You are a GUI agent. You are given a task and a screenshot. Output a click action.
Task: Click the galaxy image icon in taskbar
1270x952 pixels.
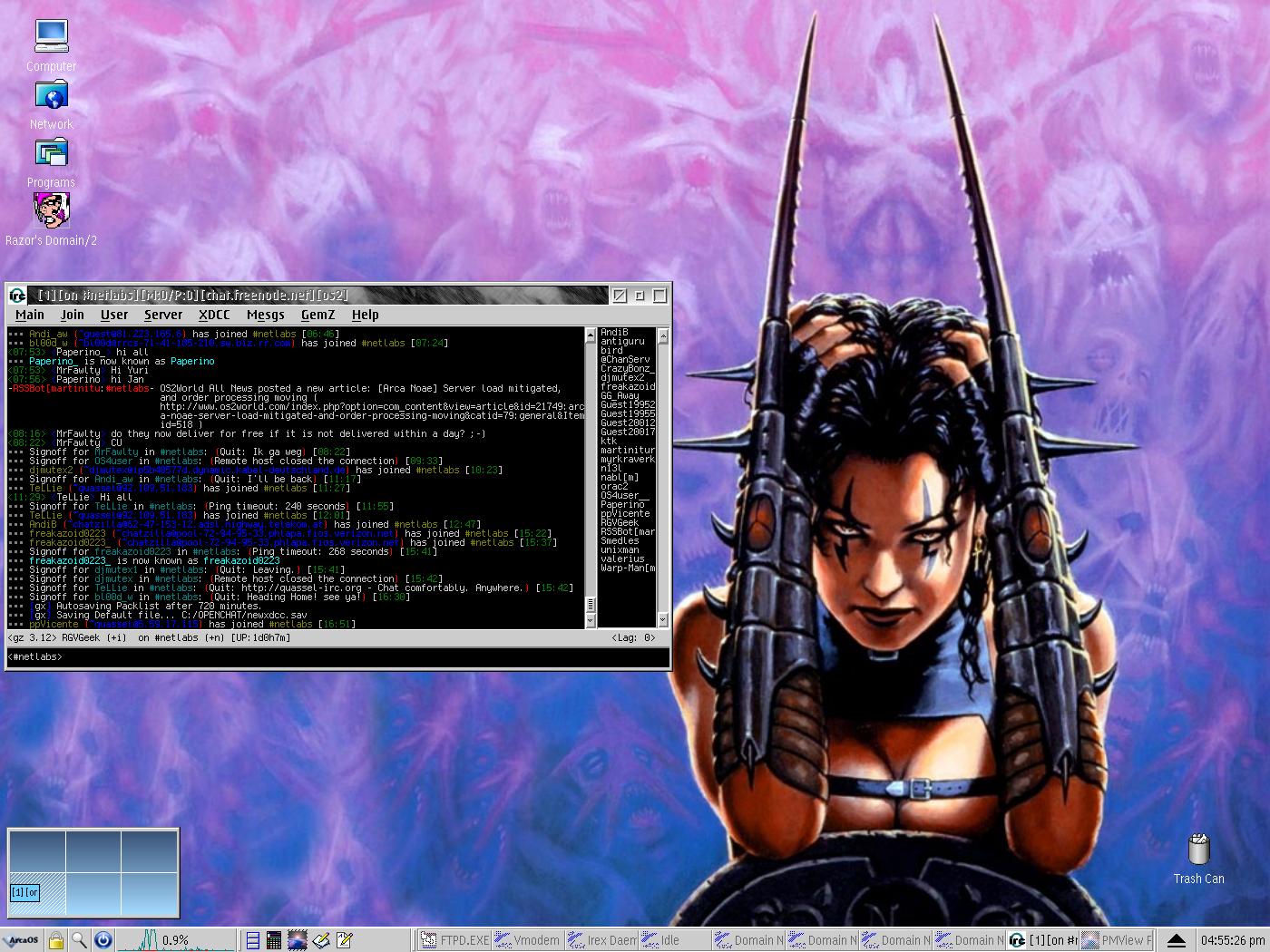coord(297,940)
